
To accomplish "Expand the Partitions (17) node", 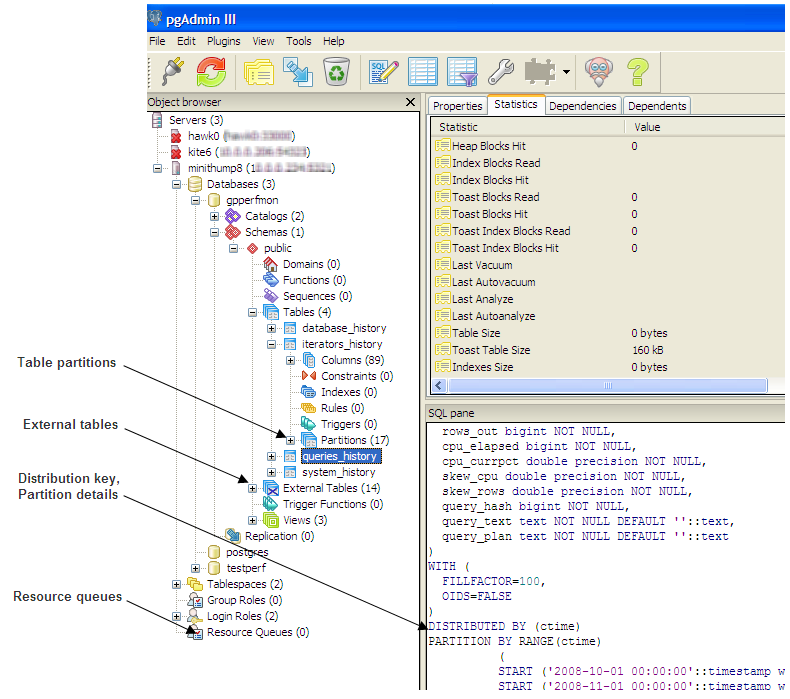I will click(291, 440).
